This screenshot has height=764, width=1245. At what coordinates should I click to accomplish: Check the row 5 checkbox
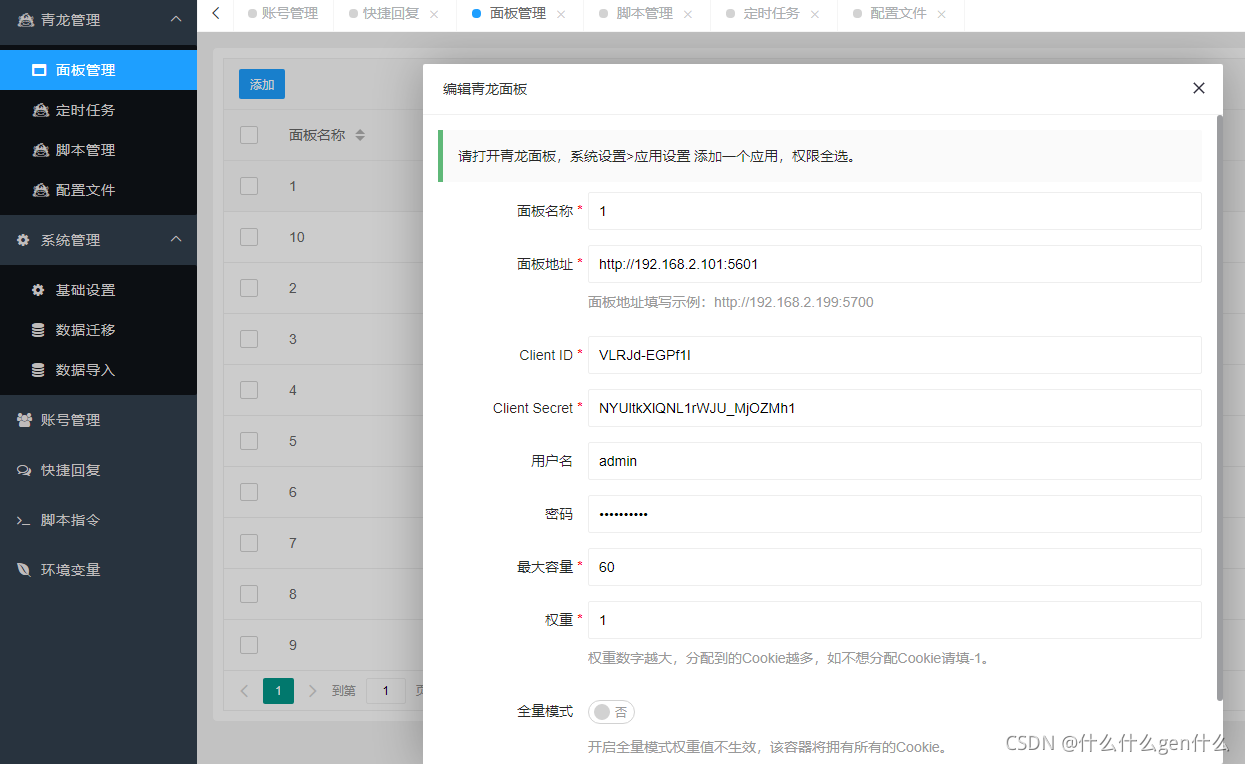point(249,441)
